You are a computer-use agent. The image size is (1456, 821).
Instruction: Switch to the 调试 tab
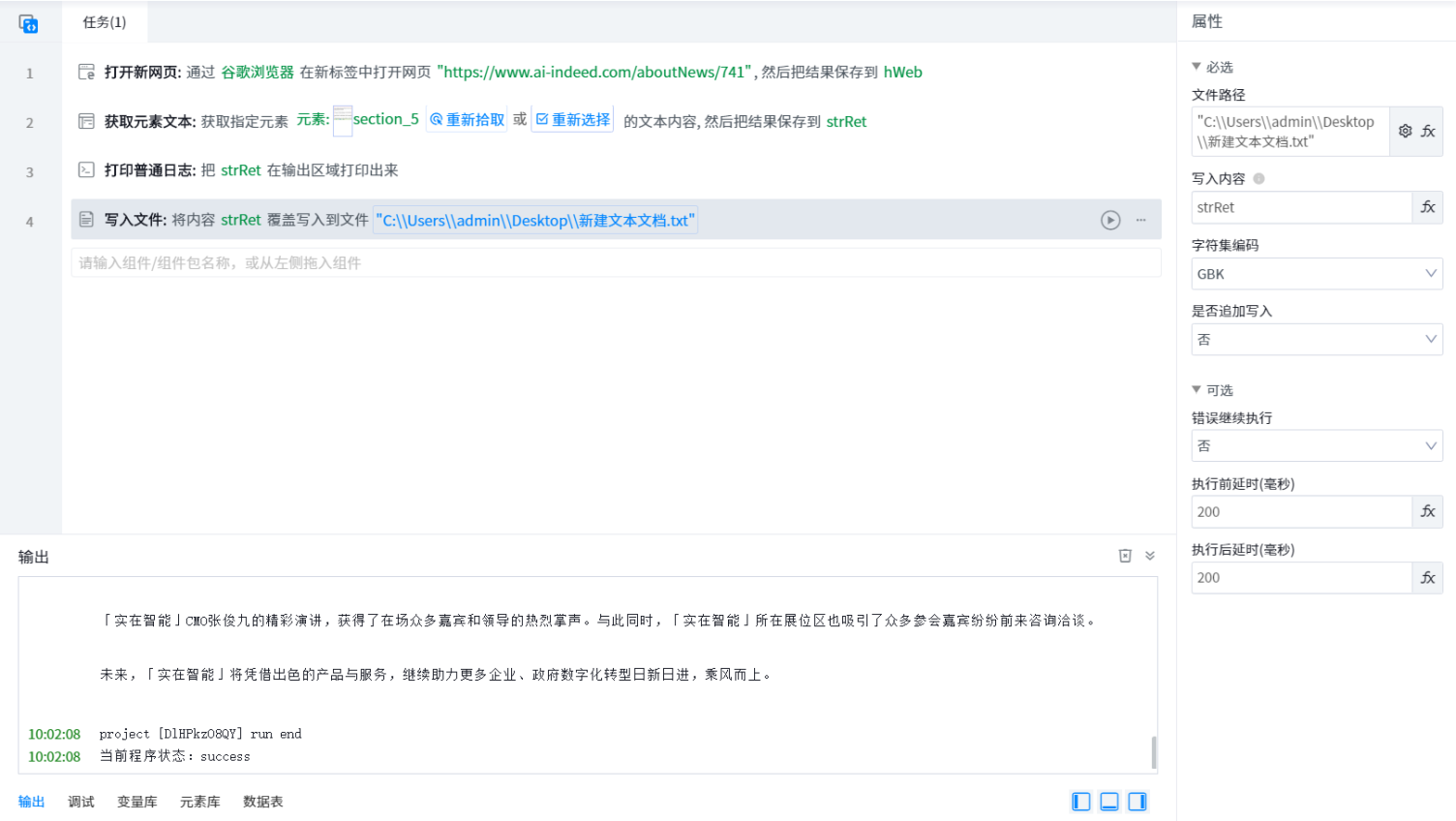pyautogui.click(x=81, y=802)
